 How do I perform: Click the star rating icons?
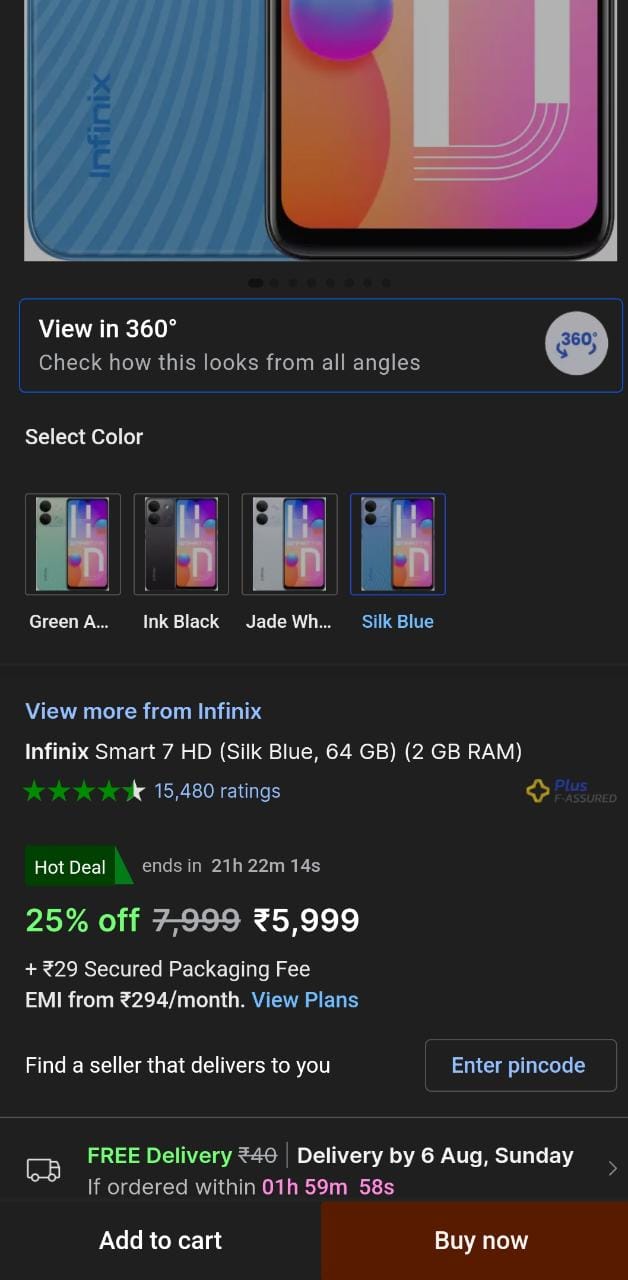click(x=84, y=791)
